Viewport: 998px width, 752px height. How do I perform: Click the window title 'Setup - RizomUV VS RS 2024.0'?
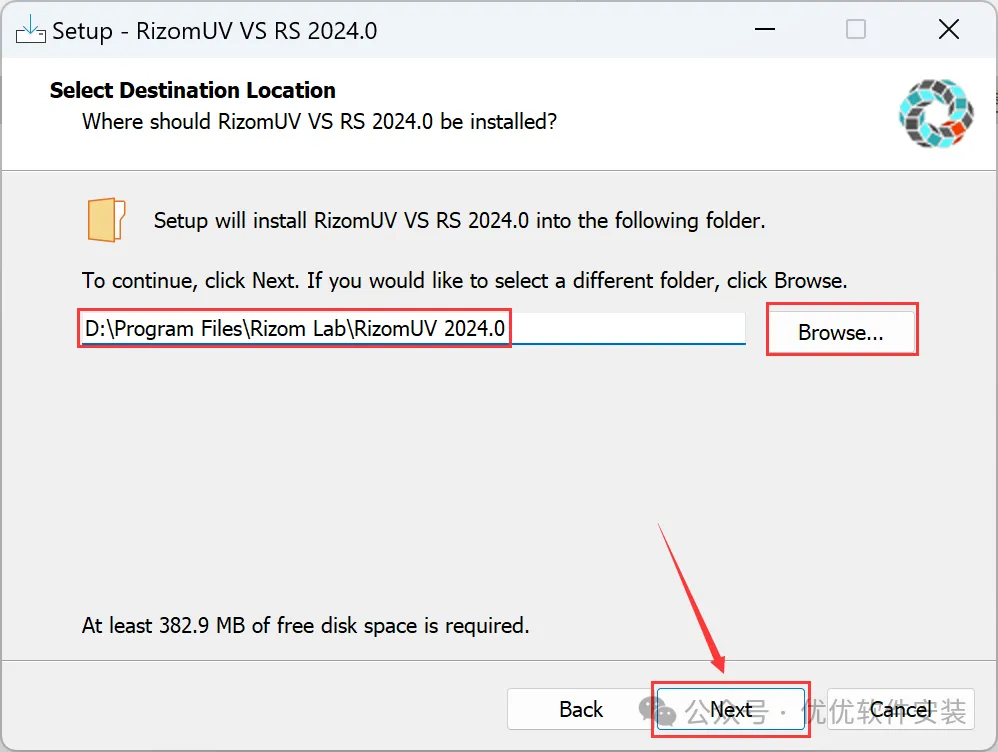(x=214, y=31)
